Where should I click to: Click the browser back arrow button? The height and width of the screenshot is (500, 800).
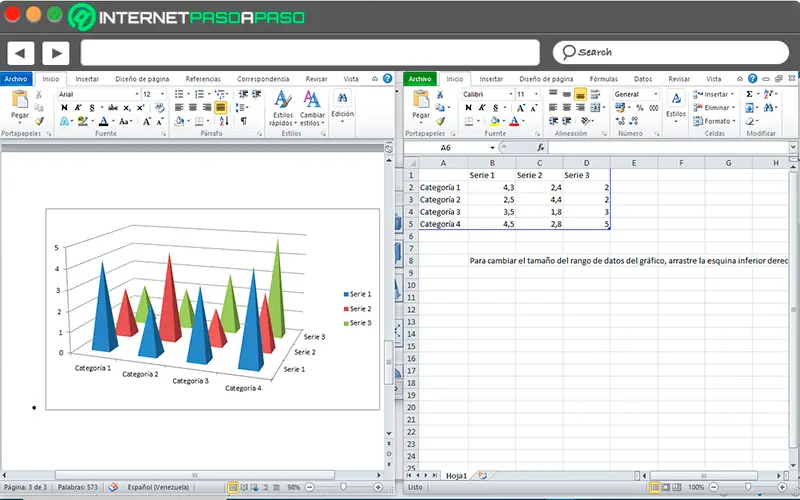20,52
